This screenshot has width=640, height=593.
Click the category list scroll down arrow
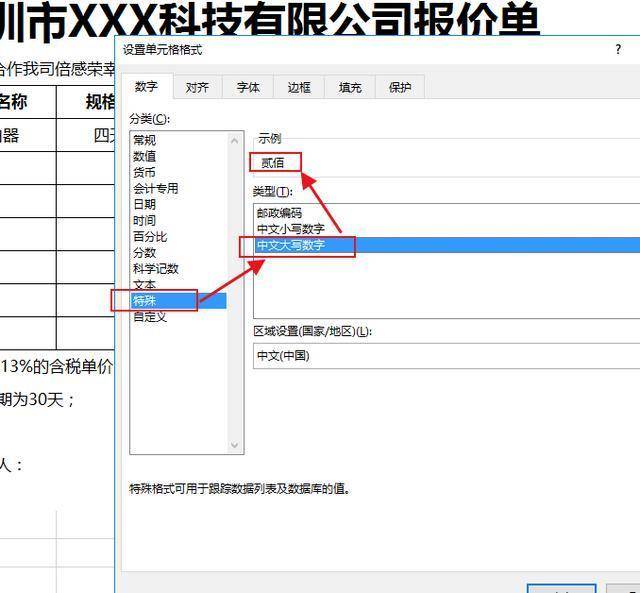click(x=234, y=445)
